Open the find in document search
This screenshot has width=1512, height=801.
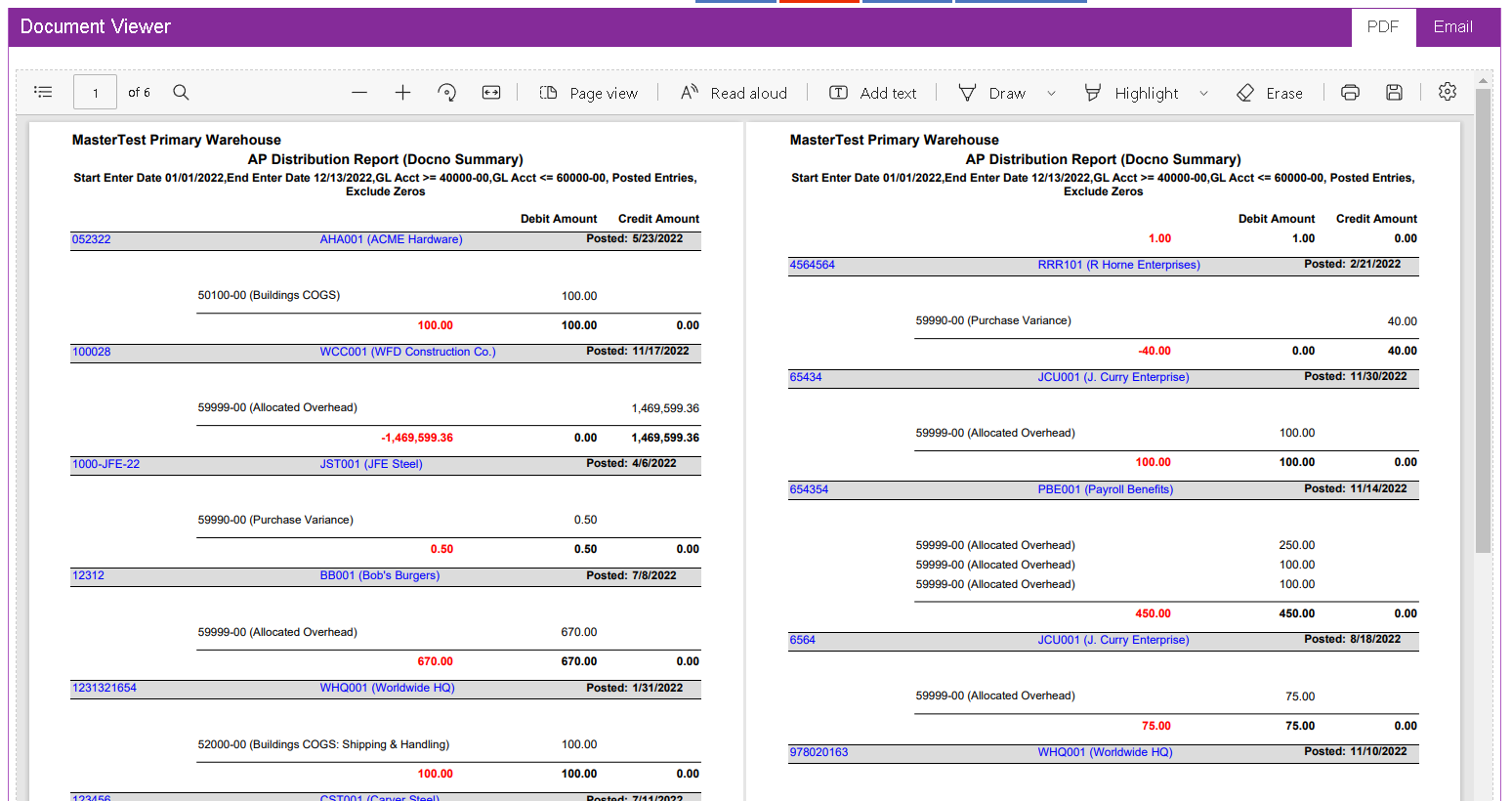point(181,92)
